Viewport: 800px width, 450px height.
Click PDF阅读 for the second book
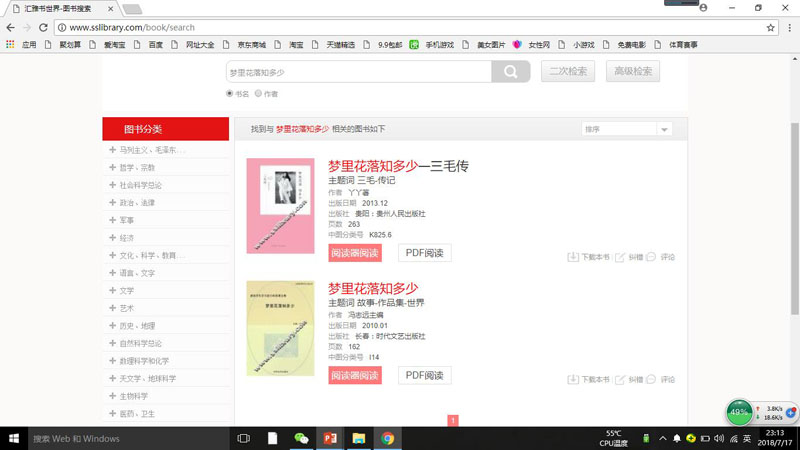pos(424,376)
